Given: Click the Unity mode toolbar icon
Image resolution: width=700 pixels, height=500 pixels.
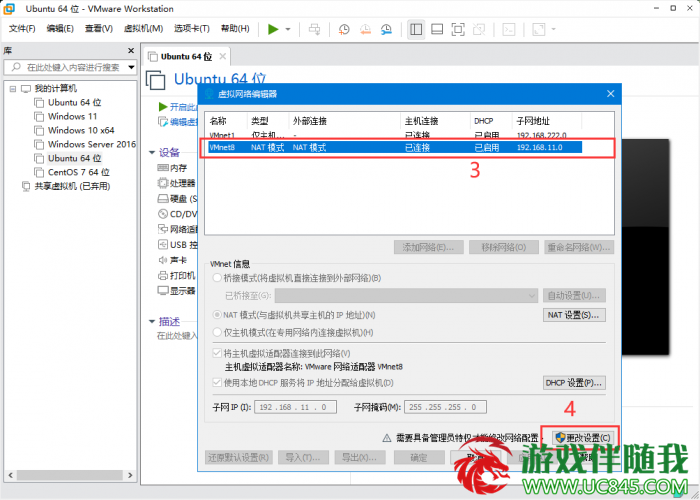Looking at the screenshot, I should click(479, 29).
